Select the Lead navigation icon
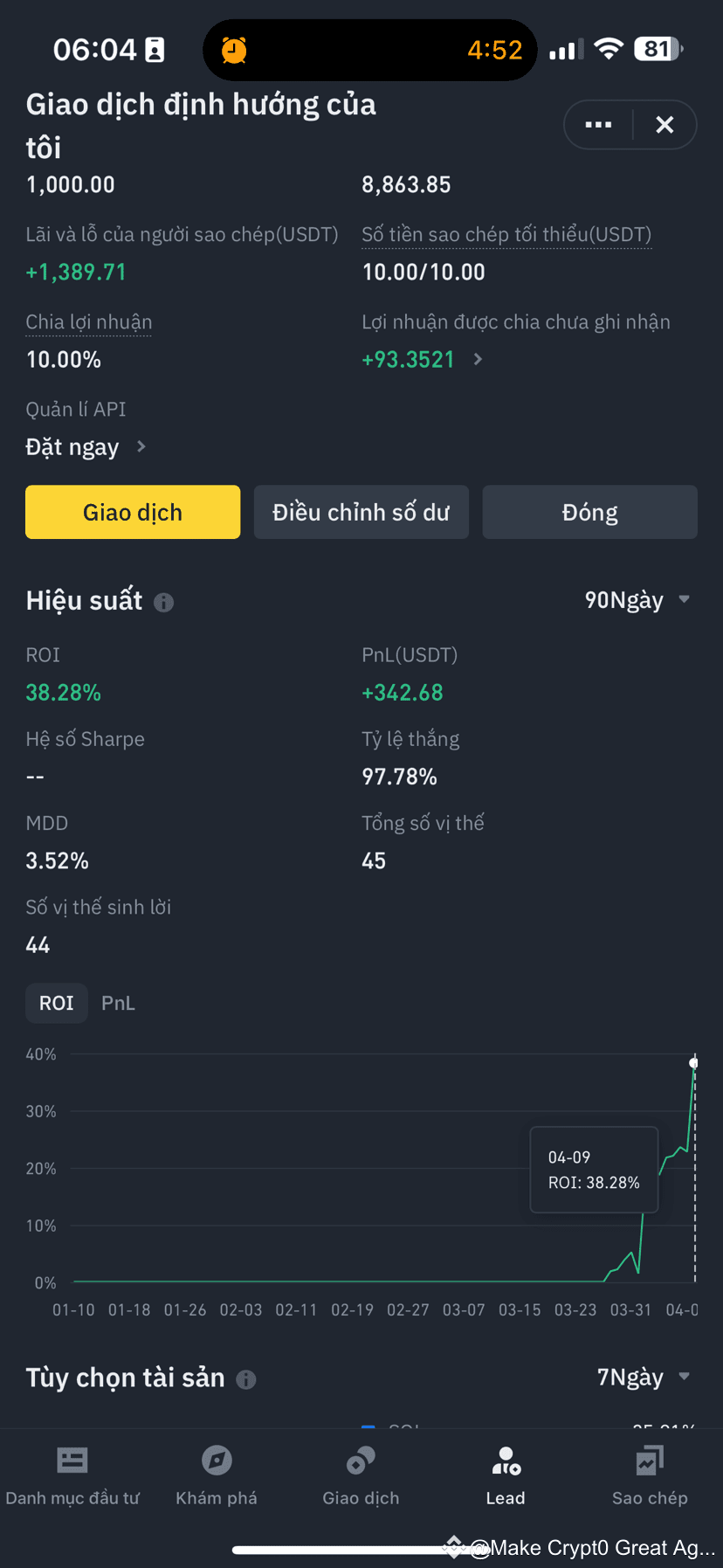Screen dimensions: 723x1568 point(506,1461)
